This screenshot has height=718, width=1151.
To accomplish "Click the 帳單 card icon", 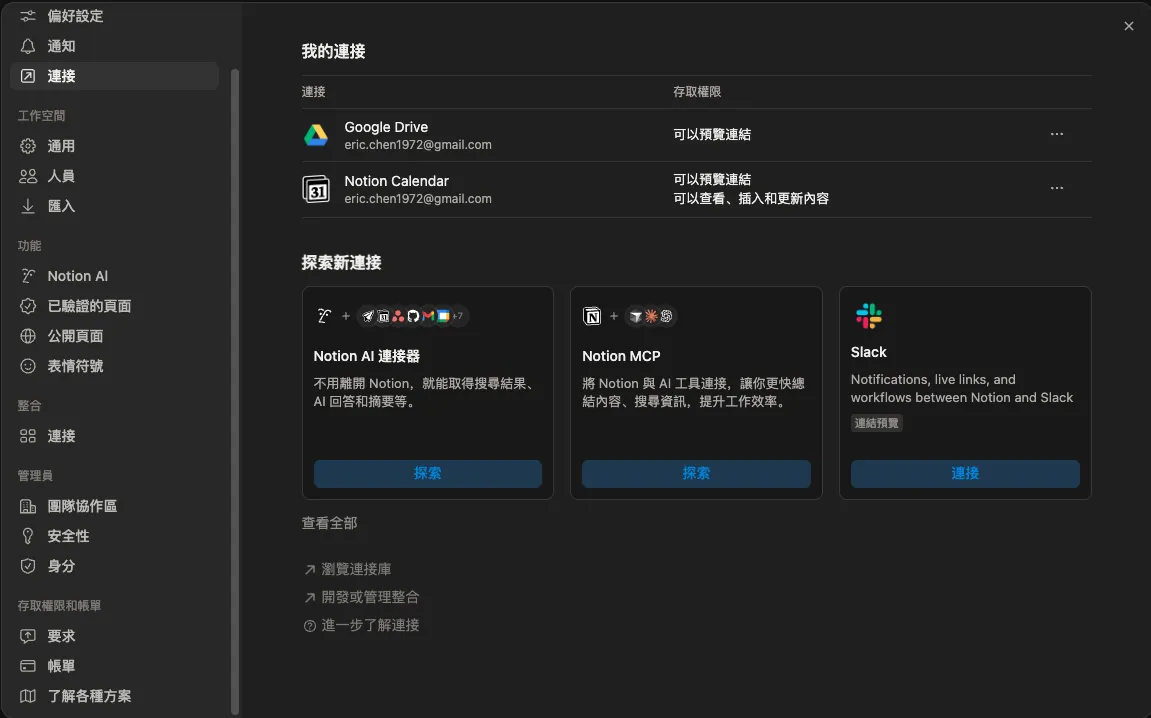I will [x=28, y=666].
